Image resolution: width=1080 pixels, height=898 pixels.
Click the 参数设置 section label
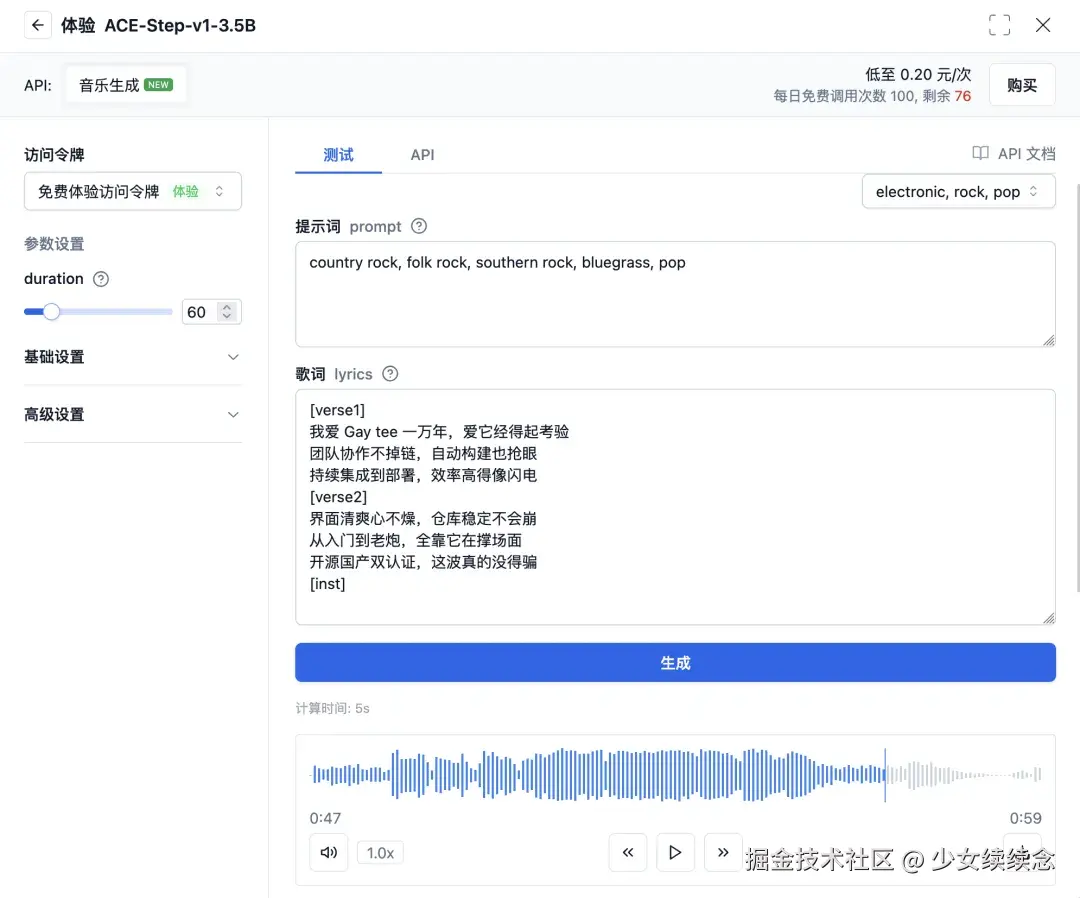(54, 244)
